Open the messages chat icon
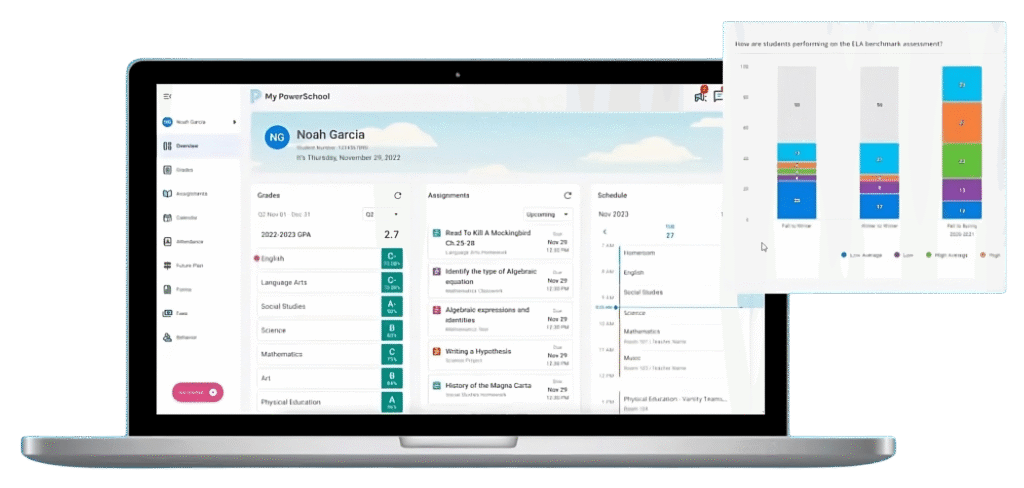Viewport: 1024px width, 488px height. click(718, 97)
